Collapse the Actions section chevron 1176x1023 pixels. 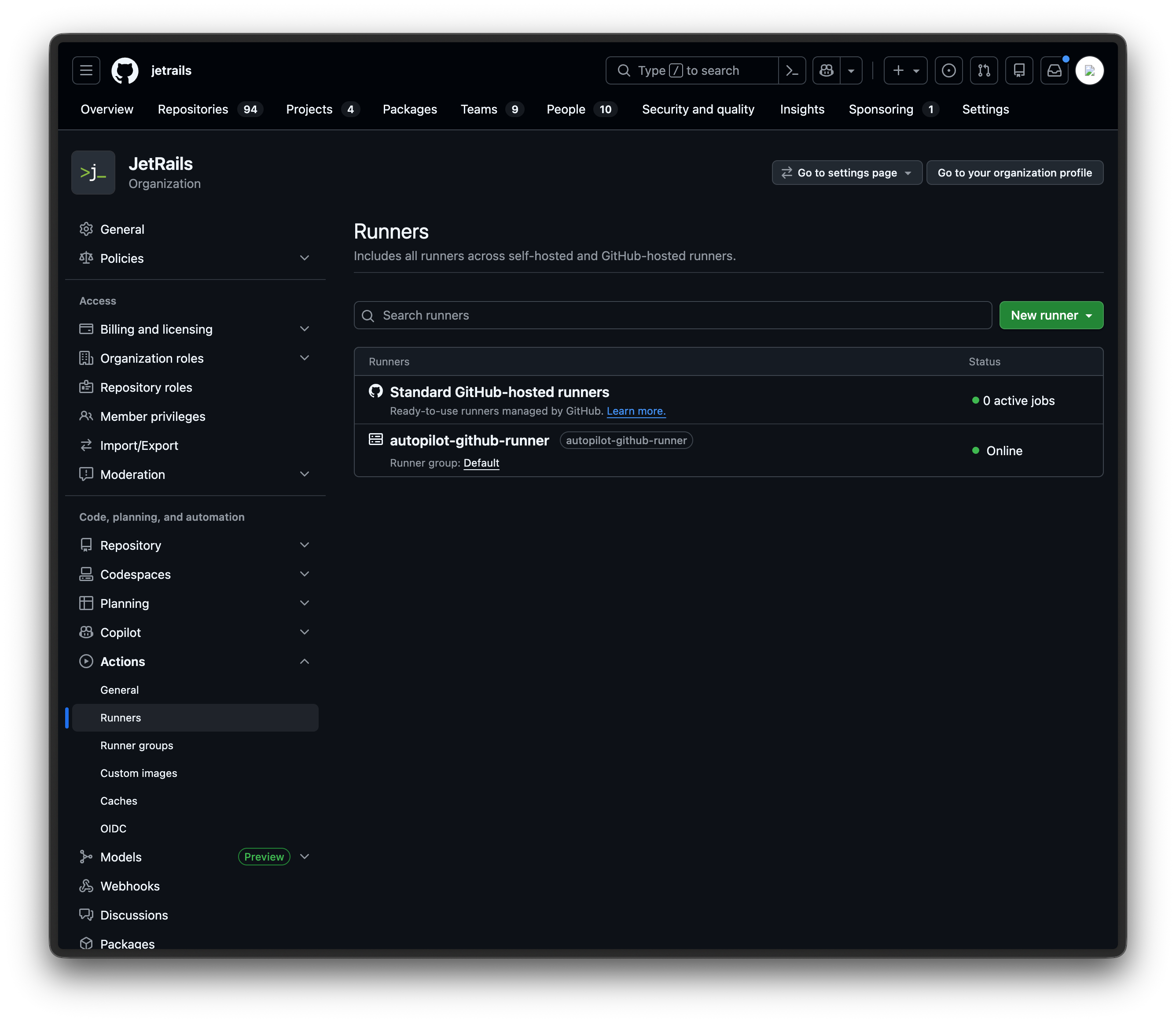click(304, 662)
